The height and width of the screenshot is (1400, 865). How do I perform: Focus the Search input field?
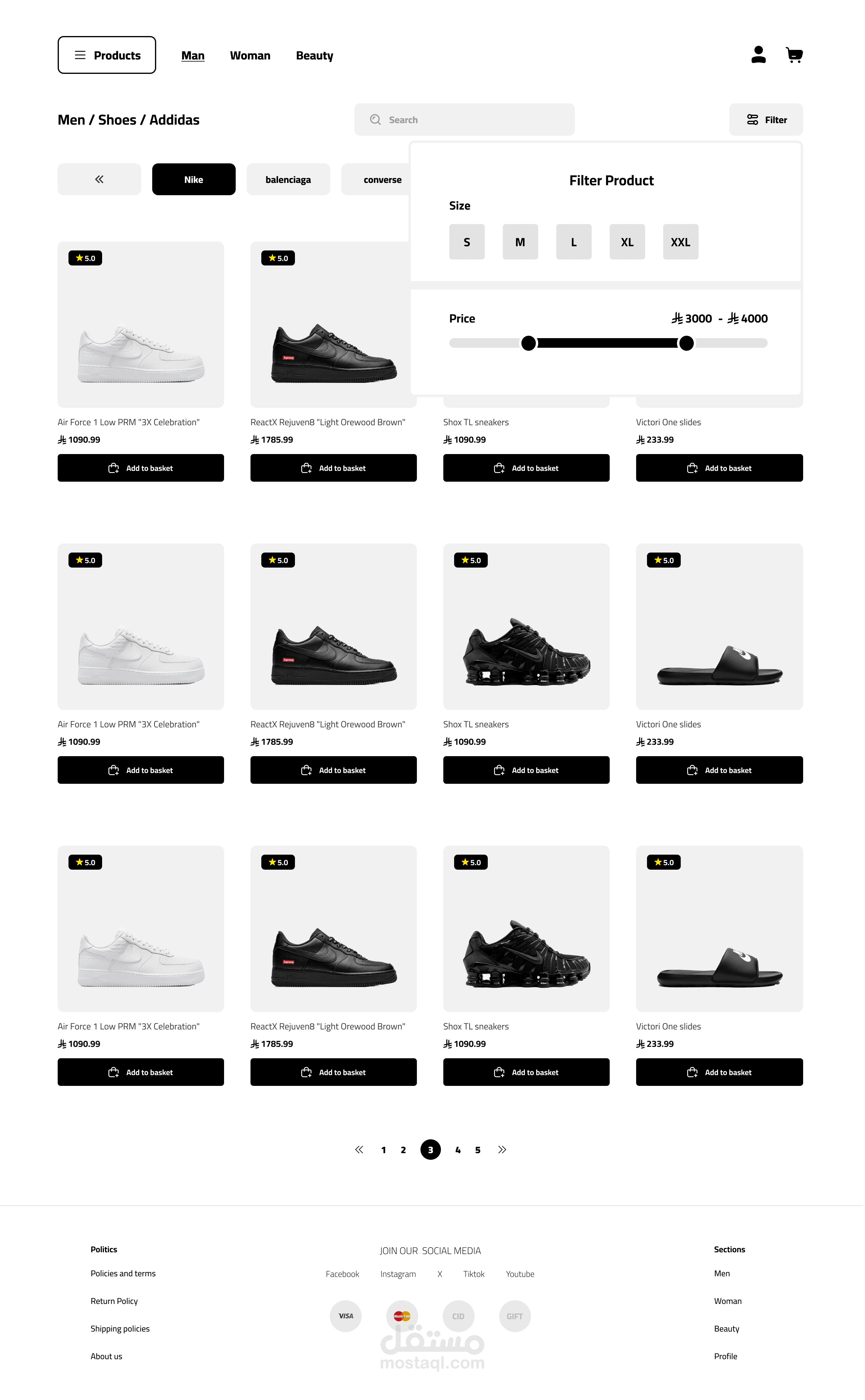pyautogui.click(x=464, y=120)
